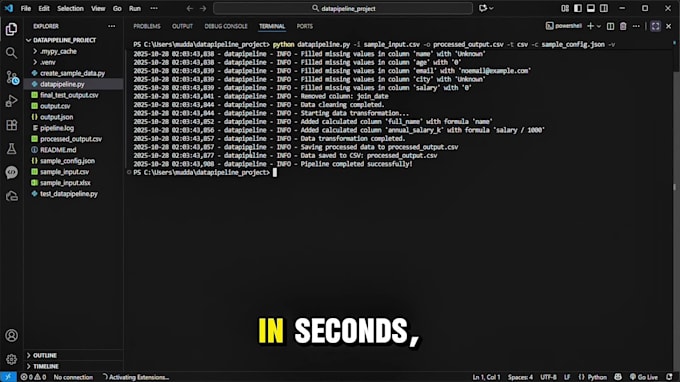Viewport: 680px width, 382px height.
Task: Toggle secondary side bar visibility
Action: (604, 8)
